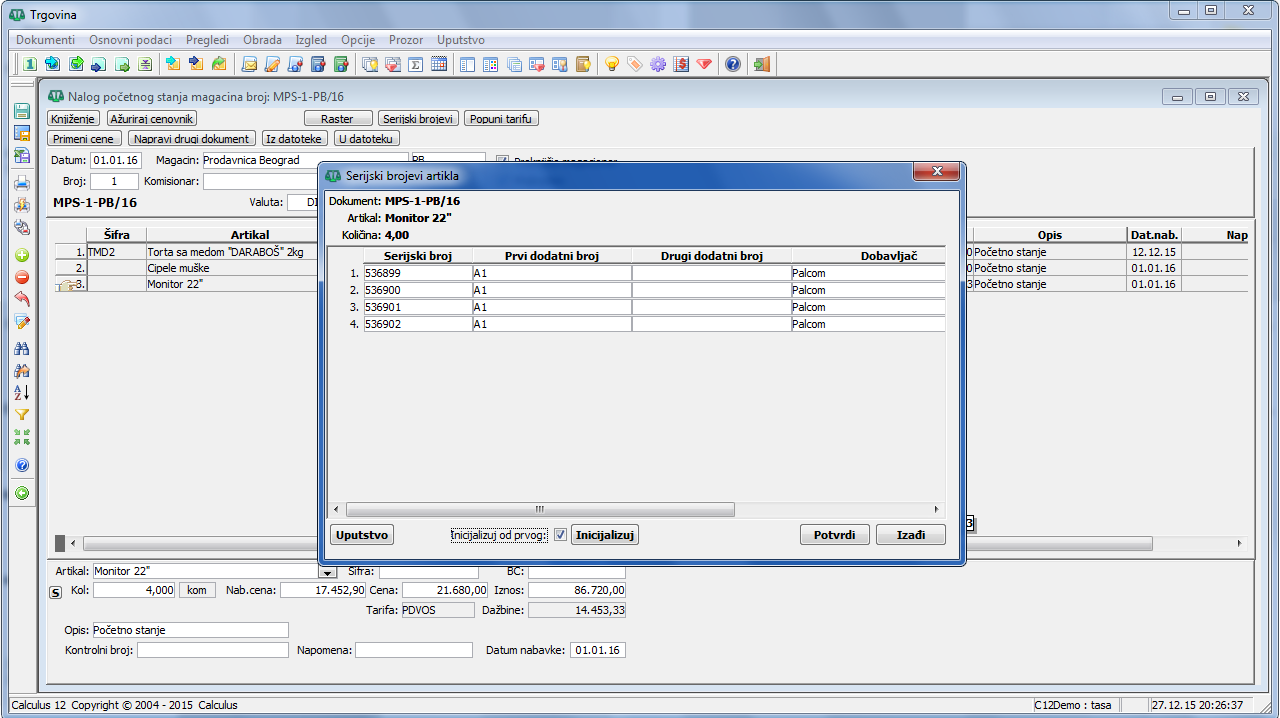Click the printer icon in left sidebar
Viewport: 1280px width, 718px height.
coord(22,183)
